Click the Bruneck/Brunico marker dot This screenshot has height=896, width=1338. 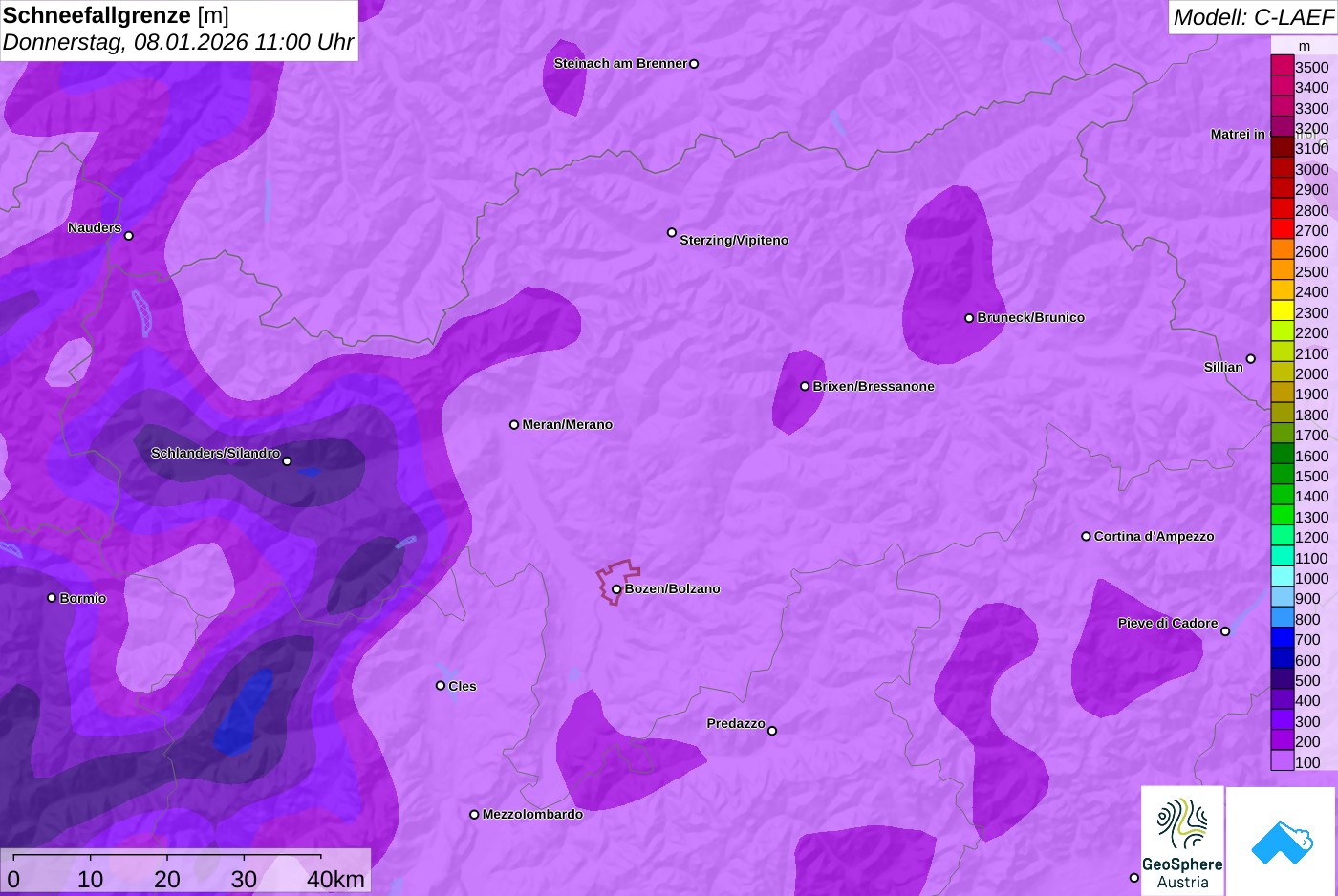coord(969,318)
